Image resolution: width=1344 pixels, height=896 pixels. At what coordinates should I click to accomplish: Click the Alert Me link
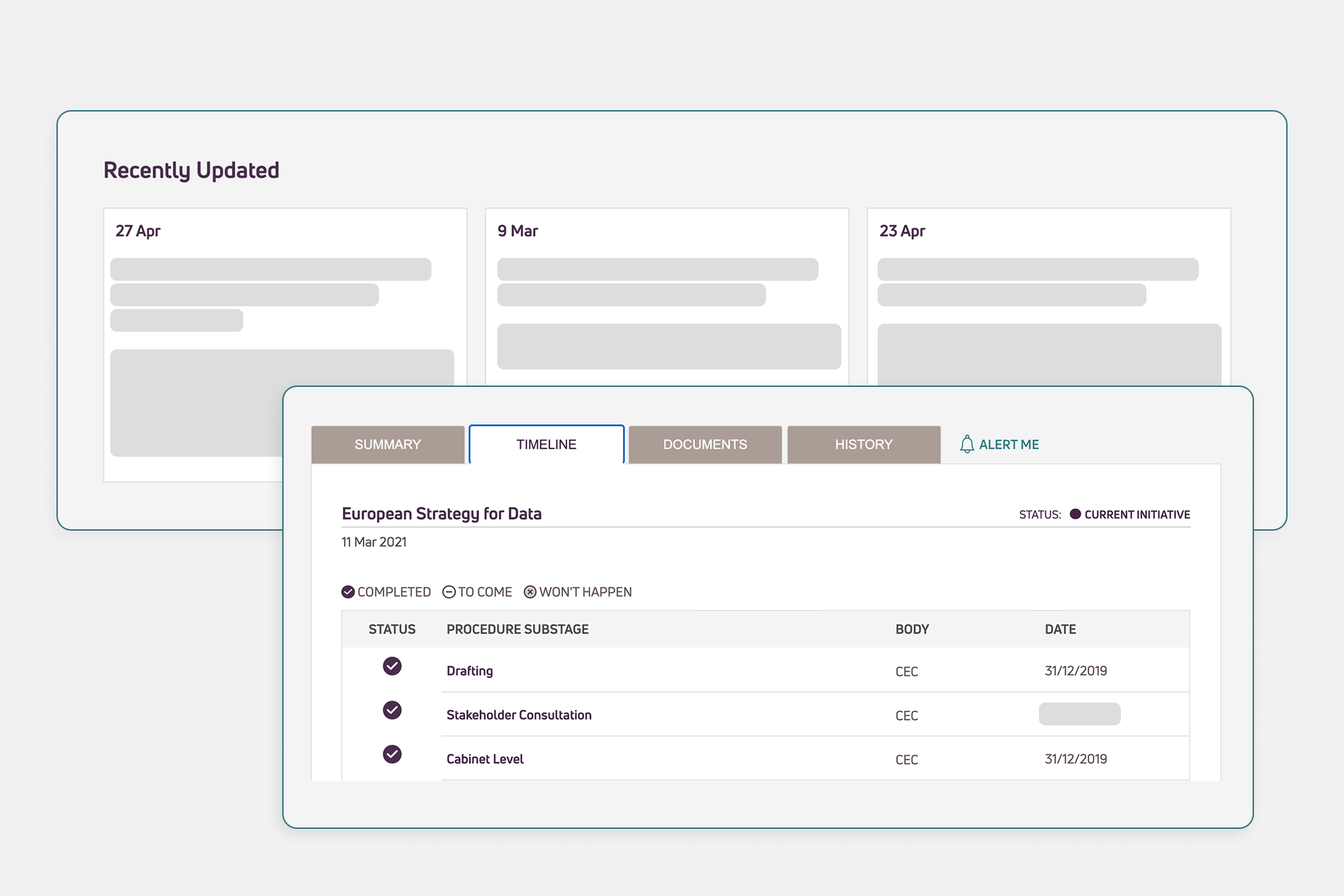(1009, 445)
